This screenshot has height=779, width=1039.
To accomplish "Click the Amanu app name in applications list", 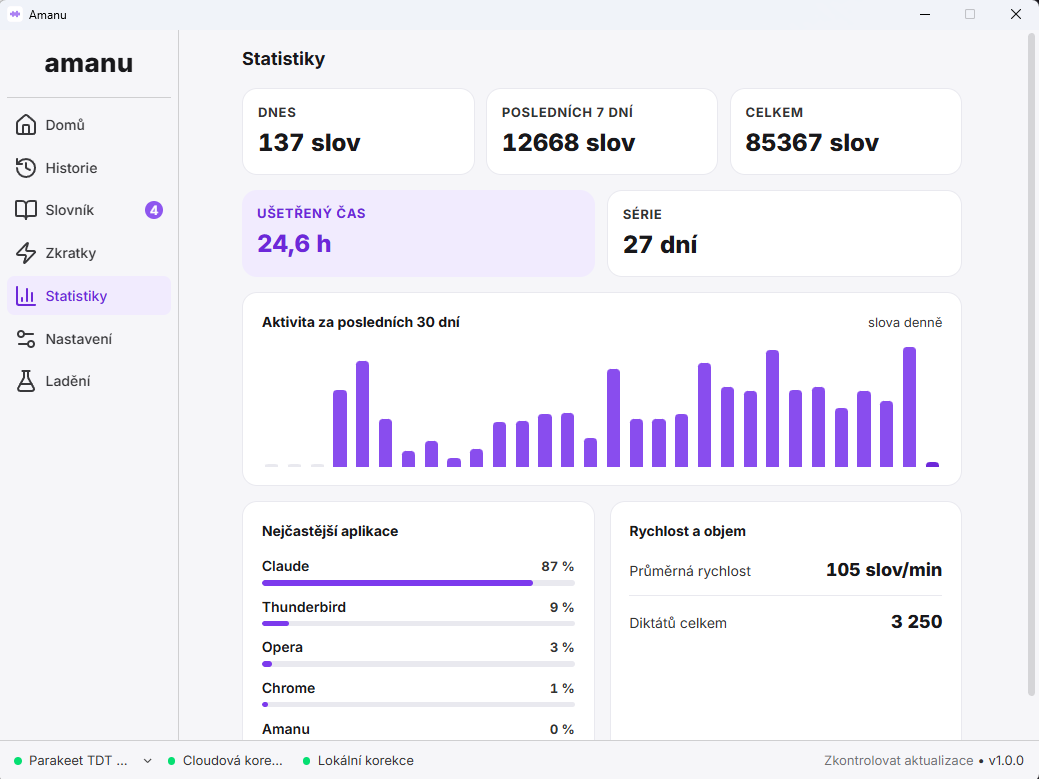I will [x=286, y=729].
